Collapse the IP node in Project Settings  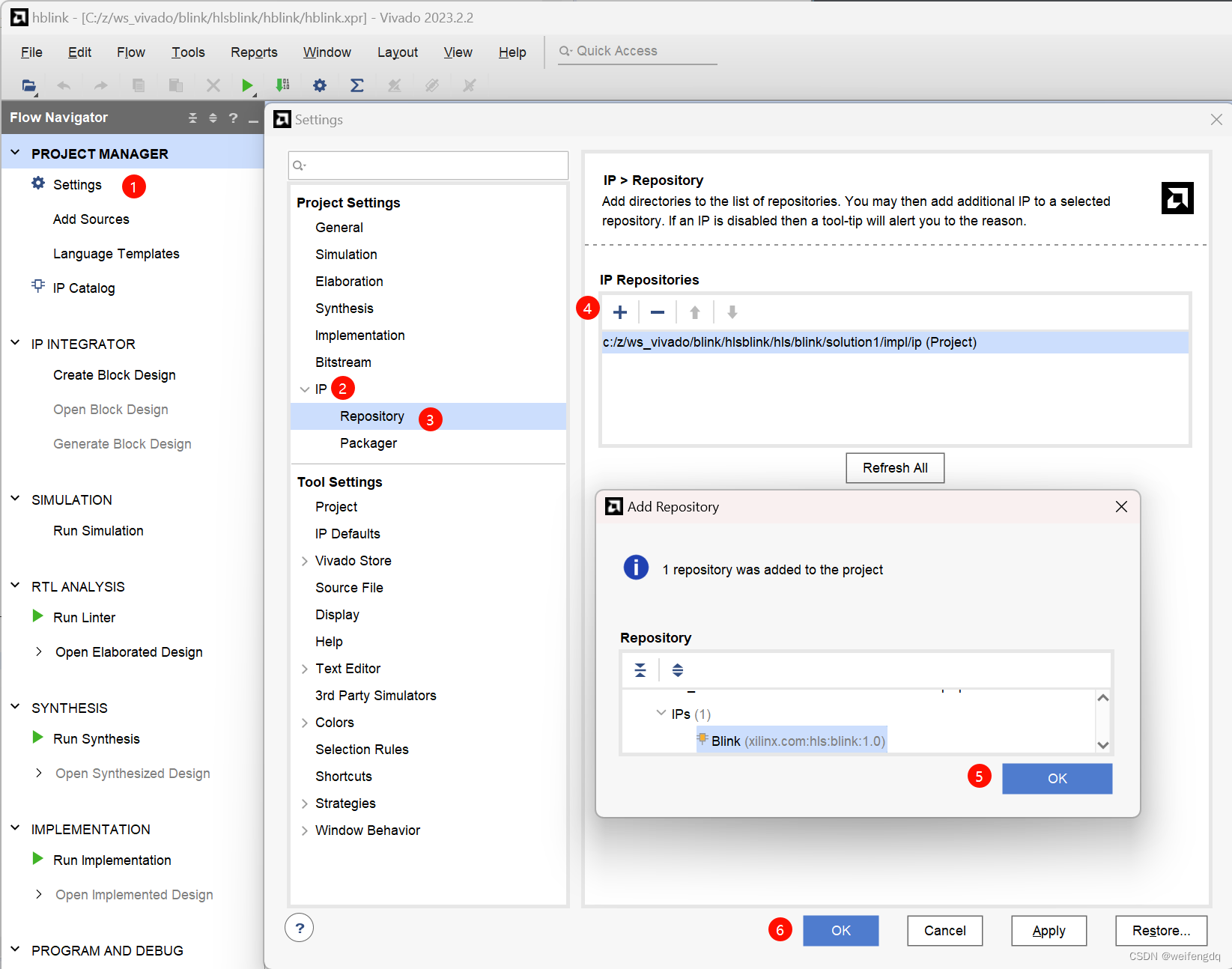(x=304, y=389)
